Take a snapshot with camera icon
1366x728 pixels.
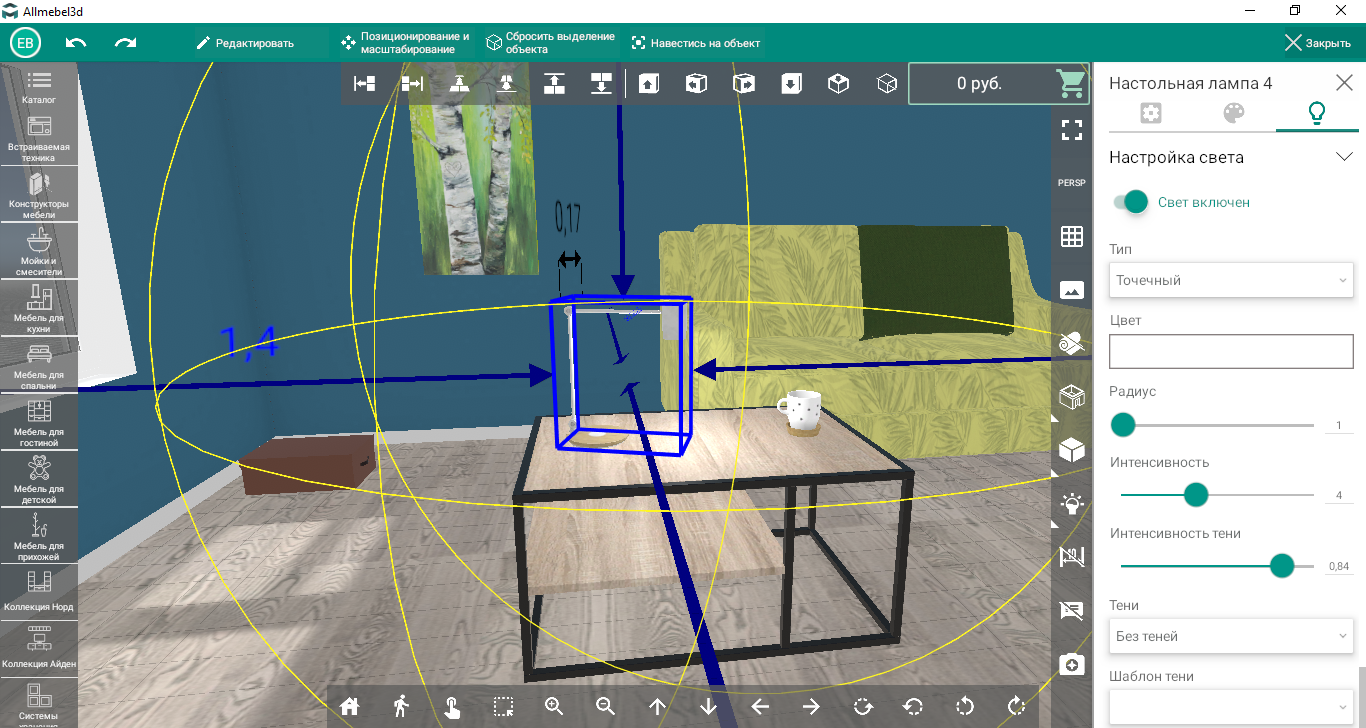[1072, 664]
